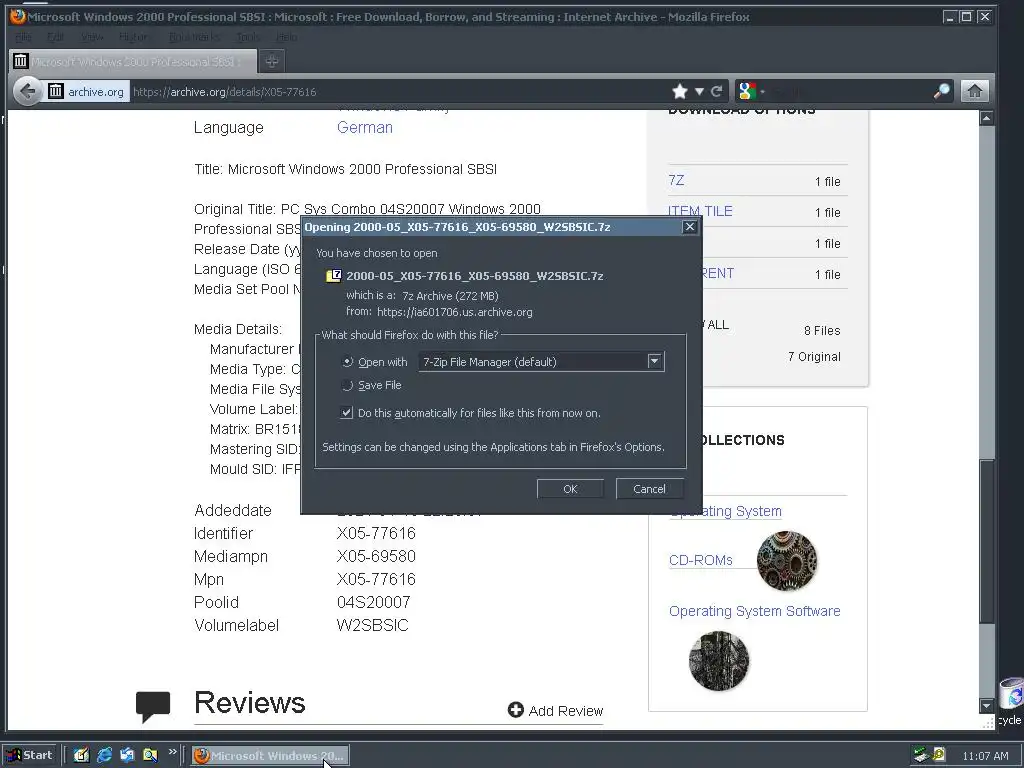
Task: Reload the page with the refresh icon
Action: click(716, 91)
